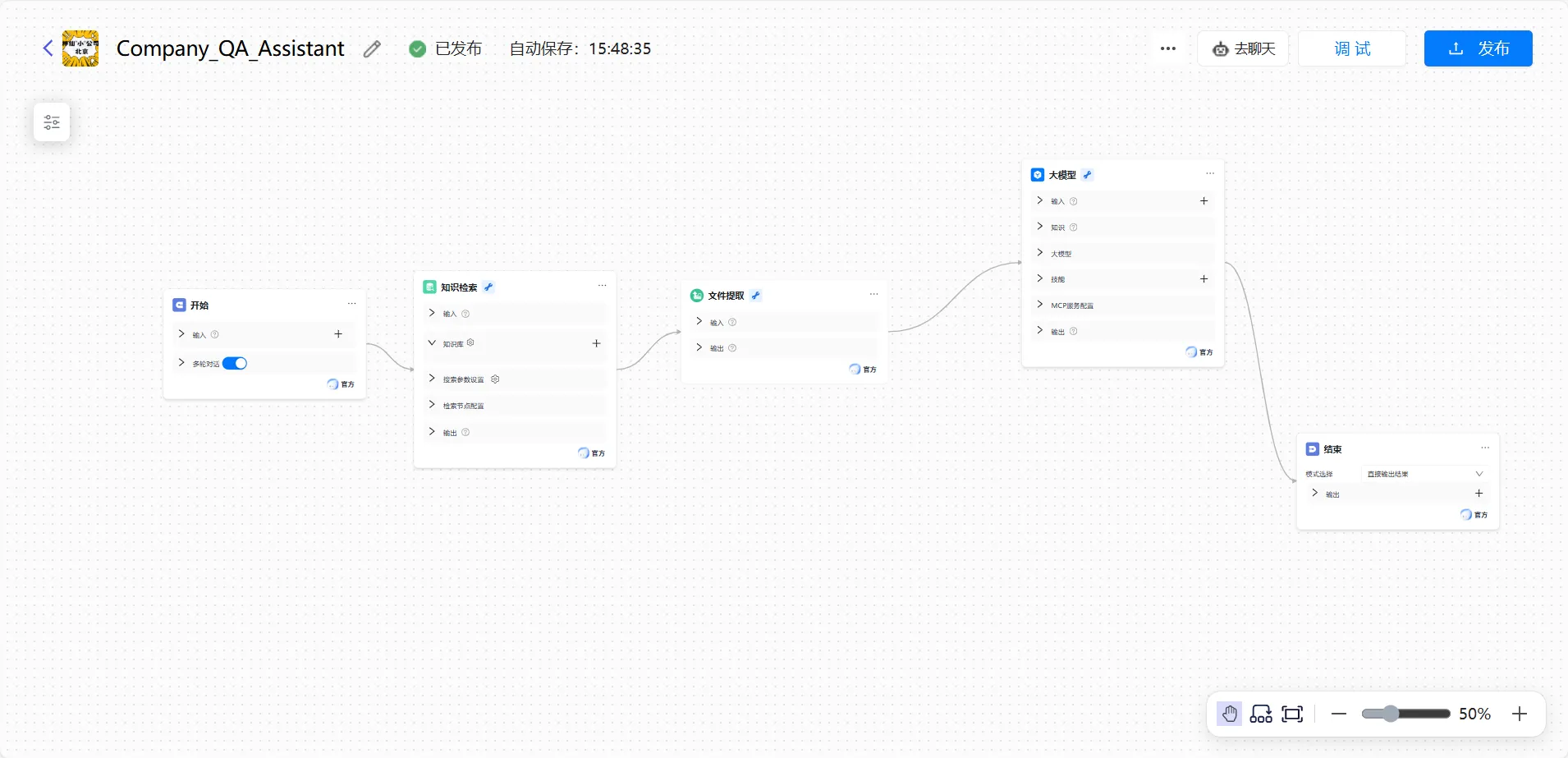Add output in 结束 node with plus
Screen dimensions: 1568x758
(x=1479, y=494)
